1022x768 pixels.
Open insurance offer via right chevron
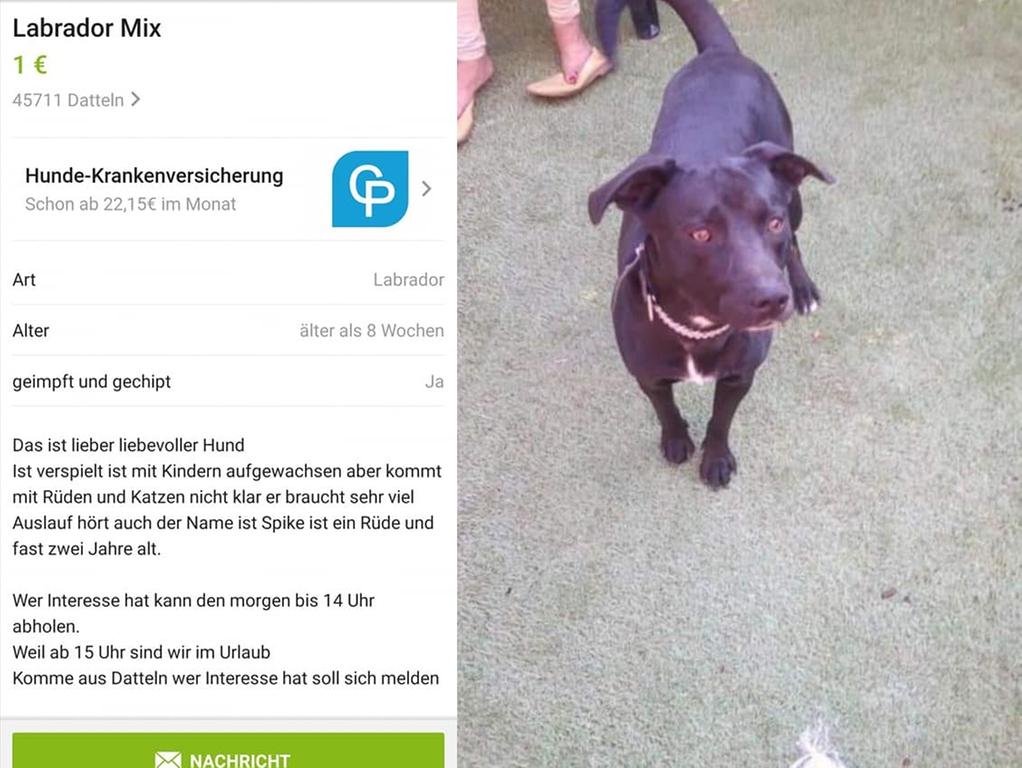point(426,188)
